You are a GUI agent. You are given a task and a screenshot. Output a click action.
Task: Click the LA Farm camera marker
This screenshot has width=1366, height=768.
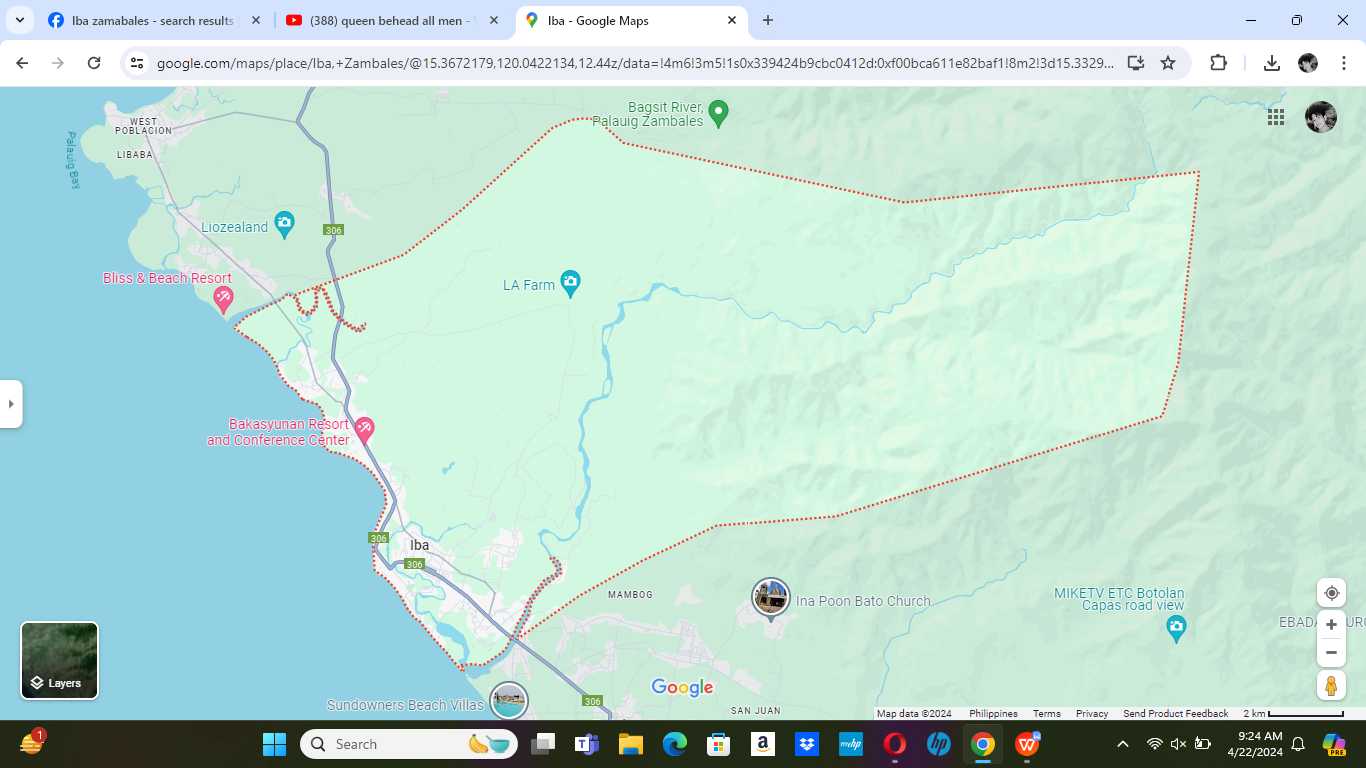pyautogui.click(x=570, y=283)
